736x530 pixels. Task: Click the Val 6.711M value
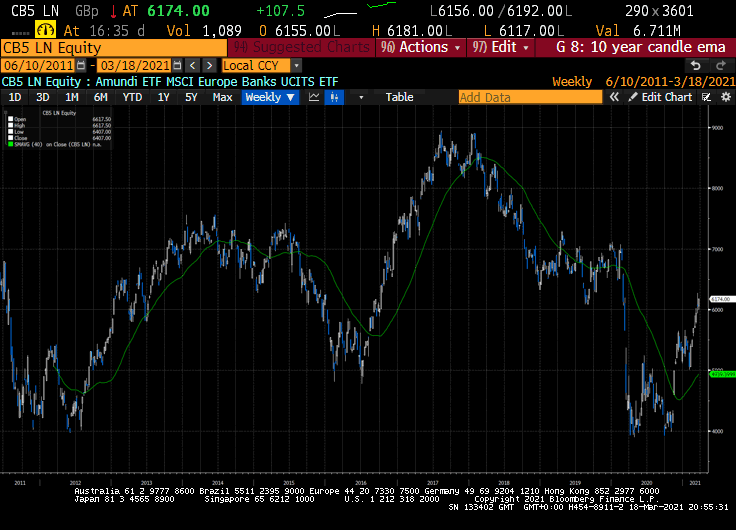[x=638, y=31]
